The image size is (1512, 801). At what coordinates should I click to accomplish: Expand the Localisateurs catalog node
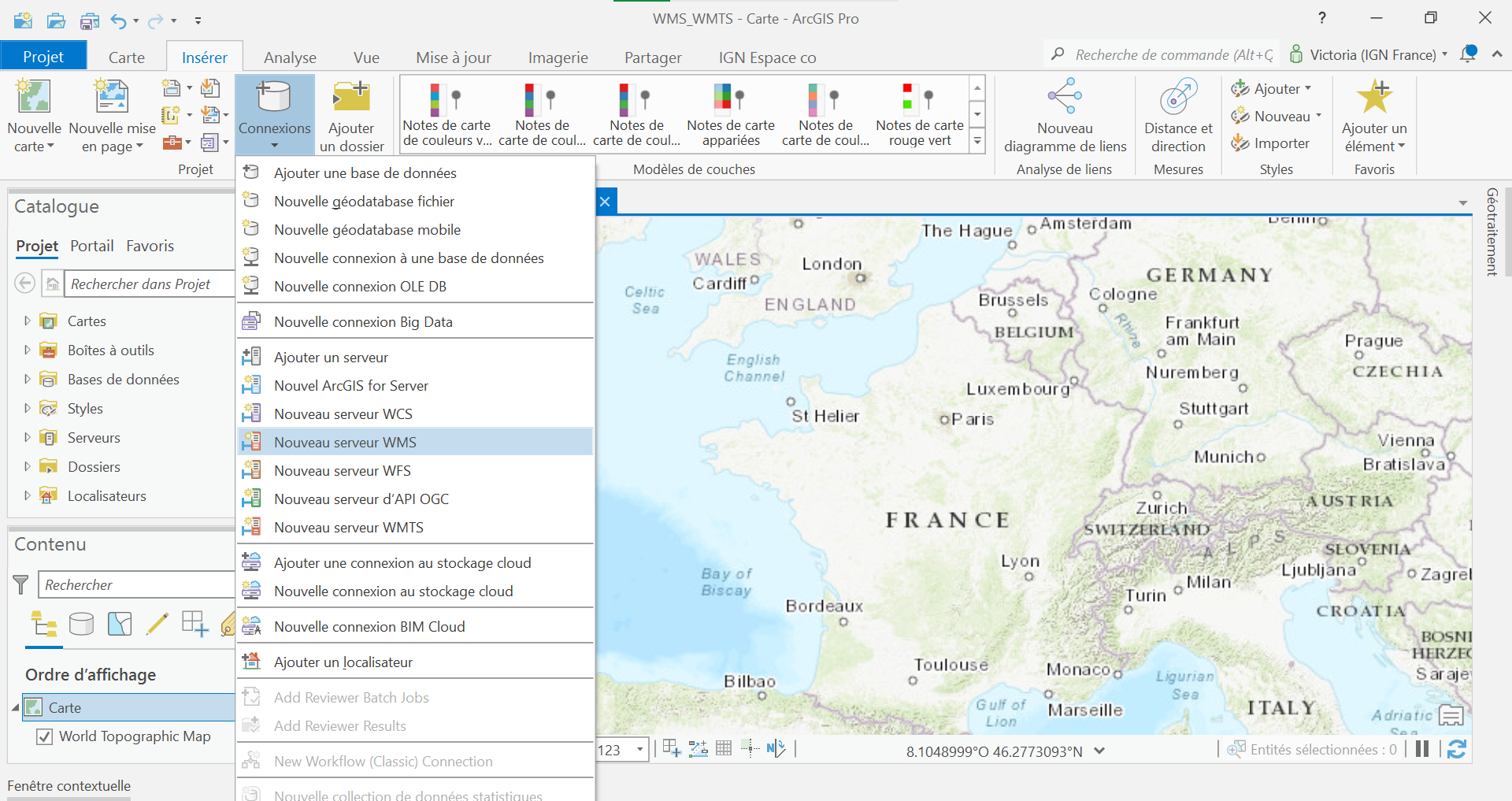pyautogui.click(x=27, y=496)
